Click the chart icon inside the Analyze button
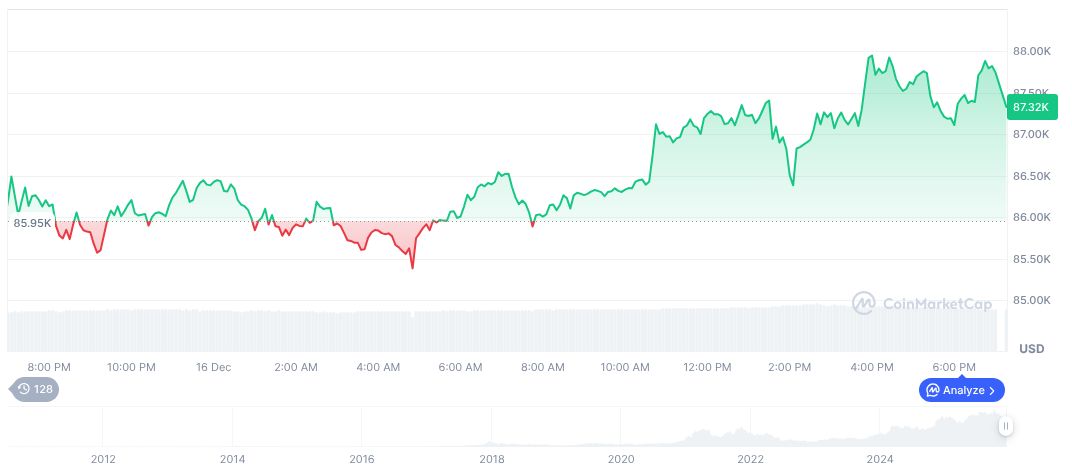 [933, 390]
